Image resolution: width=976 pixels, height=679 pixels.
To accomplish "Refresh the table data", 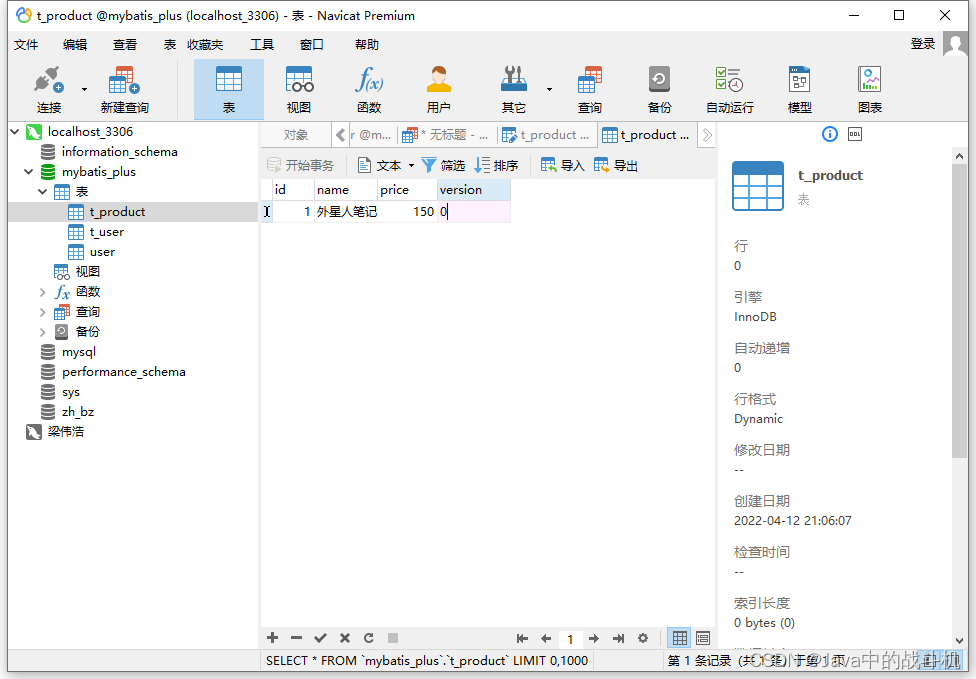I will [x=369, y=638].
